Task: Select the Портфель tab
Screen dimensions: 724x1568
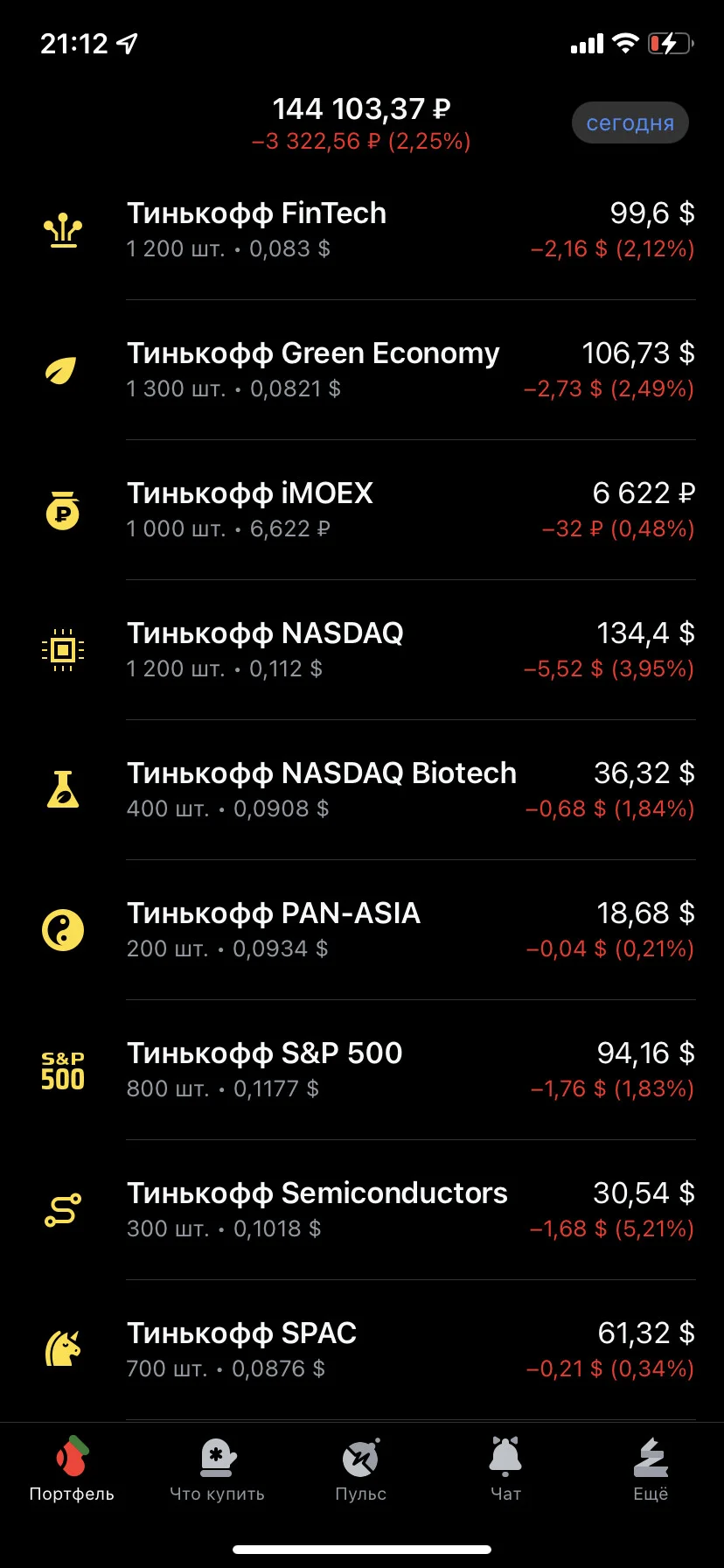Action: [72, 1469]
